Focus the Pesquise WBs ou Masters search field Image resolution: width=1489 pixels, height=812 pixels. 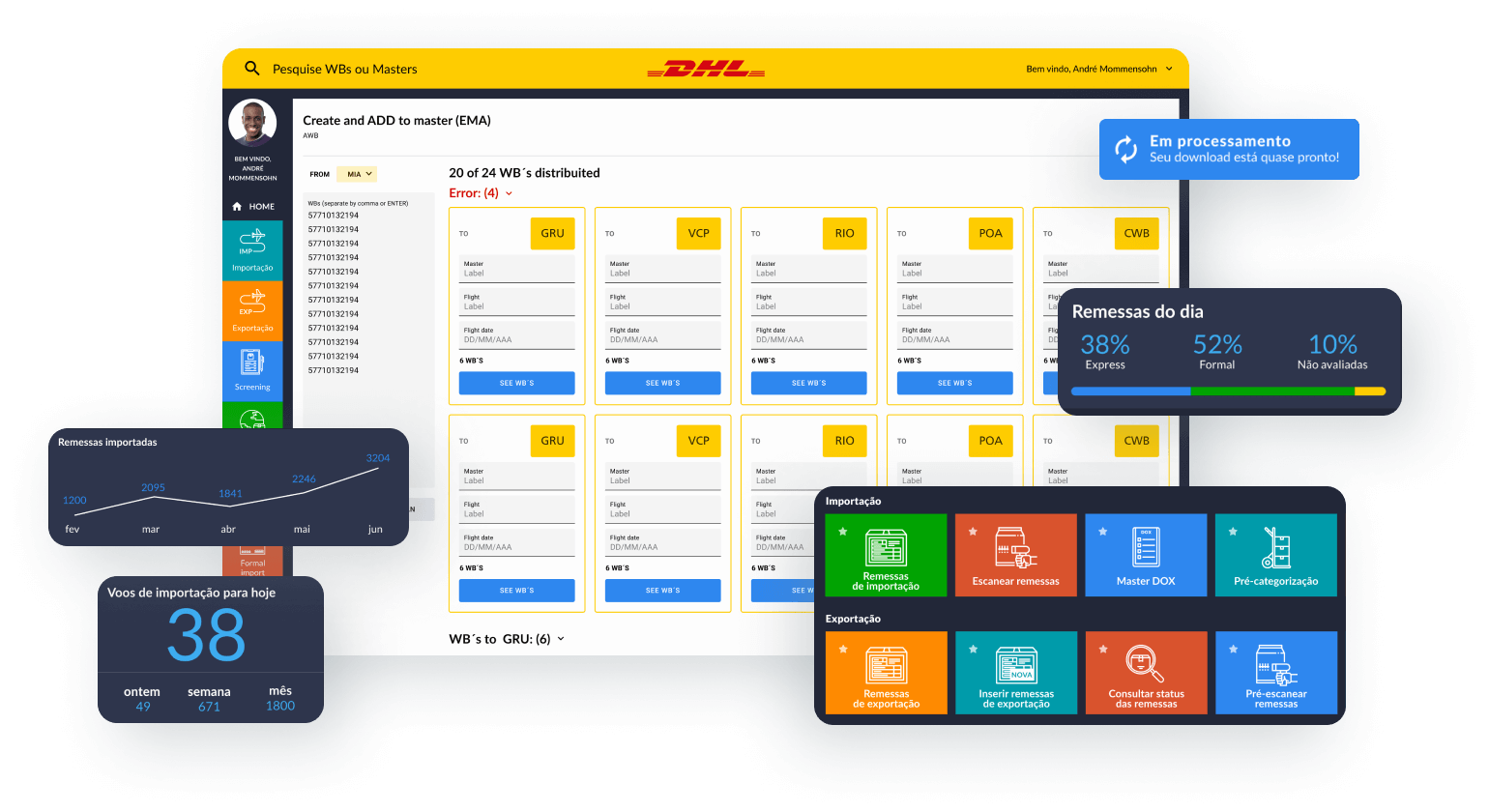coord(345,69)
